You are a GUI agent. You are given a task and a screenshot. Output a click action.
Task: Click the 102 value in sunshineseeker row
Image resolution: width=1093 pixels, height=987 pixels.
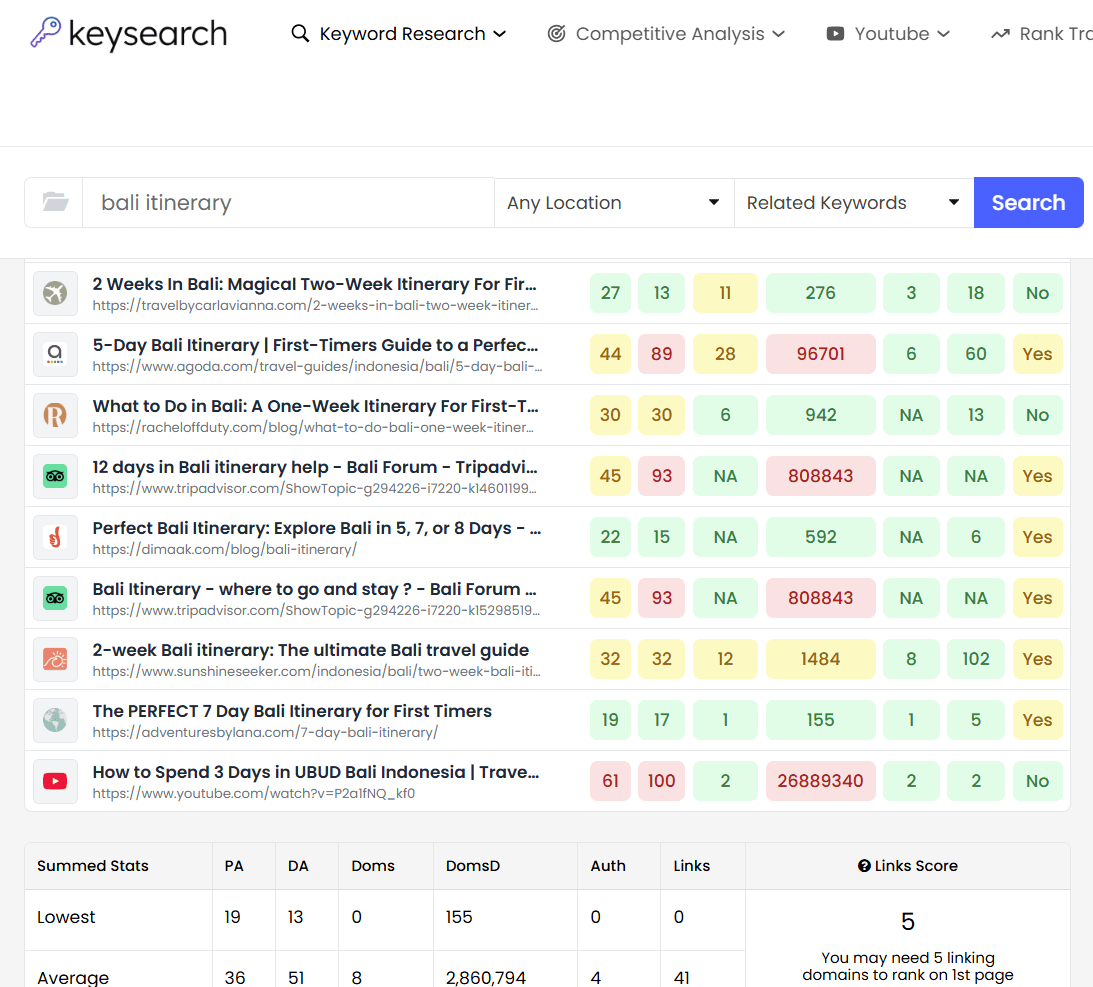[x=976, y=659]
